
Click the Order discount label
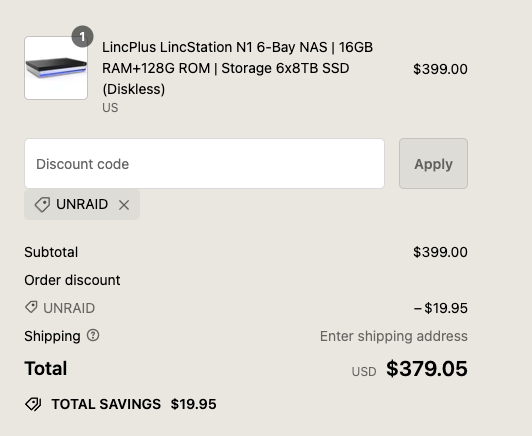[72, 280]
